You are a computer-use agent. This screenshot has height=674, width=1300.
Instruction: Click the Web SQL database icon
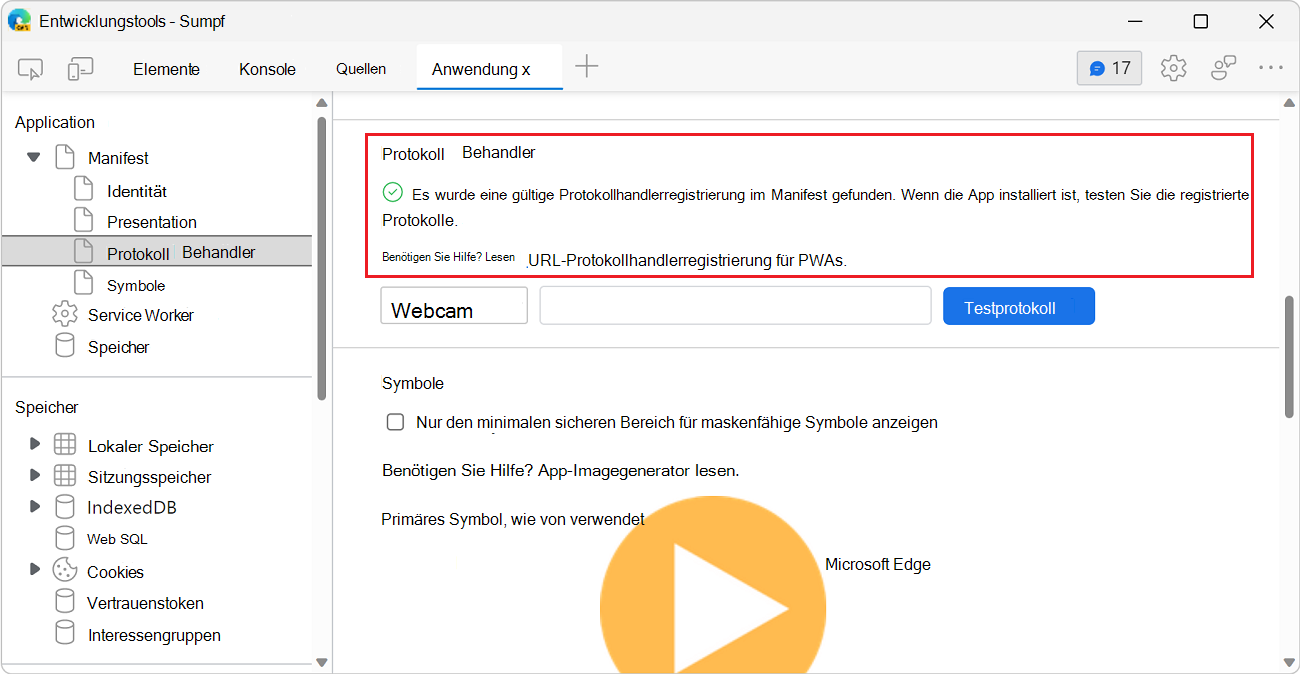(64, 538)
